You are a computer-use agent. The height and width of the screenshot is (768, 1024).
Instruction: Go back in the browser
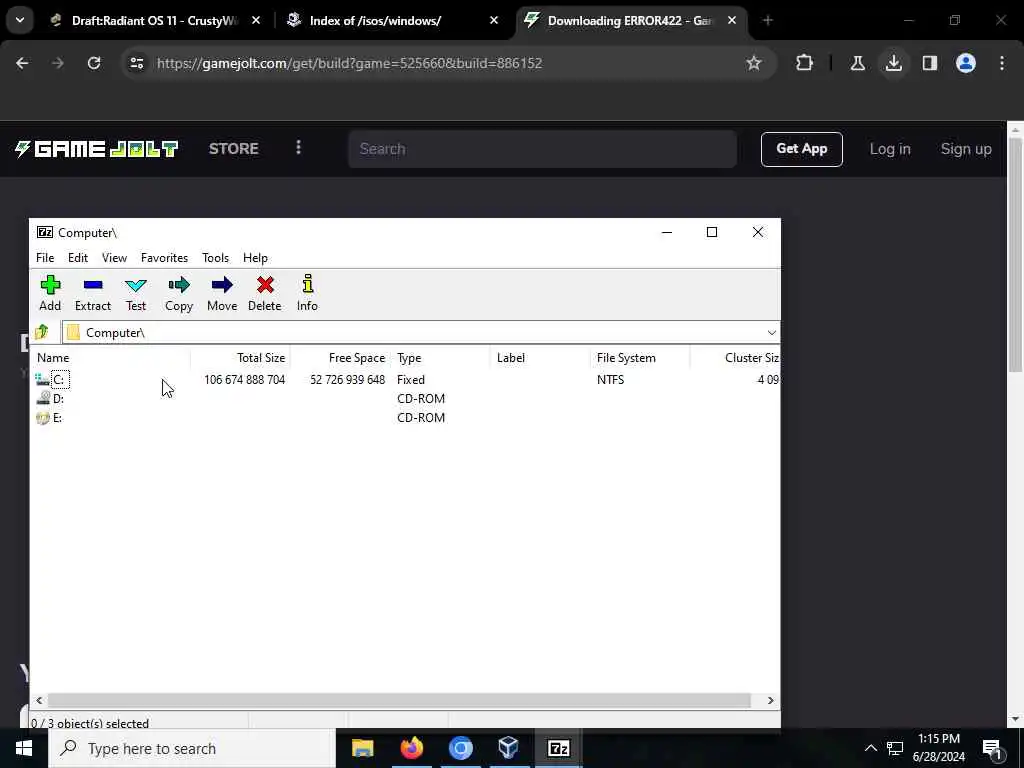pyautogui.click(x=22, y=63)
